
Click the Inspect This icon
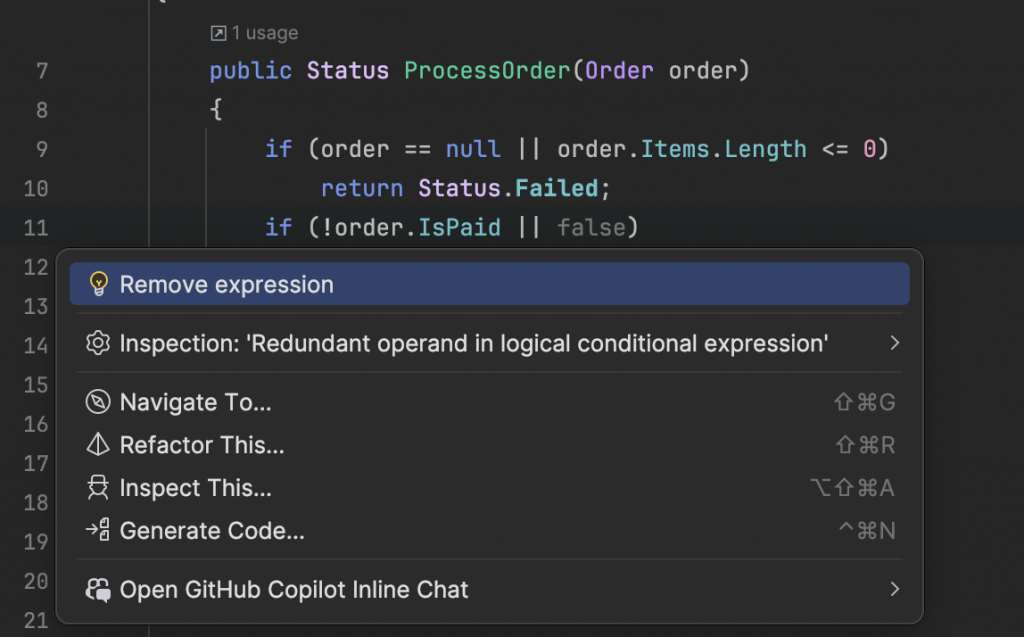click(x=98, y=488)
